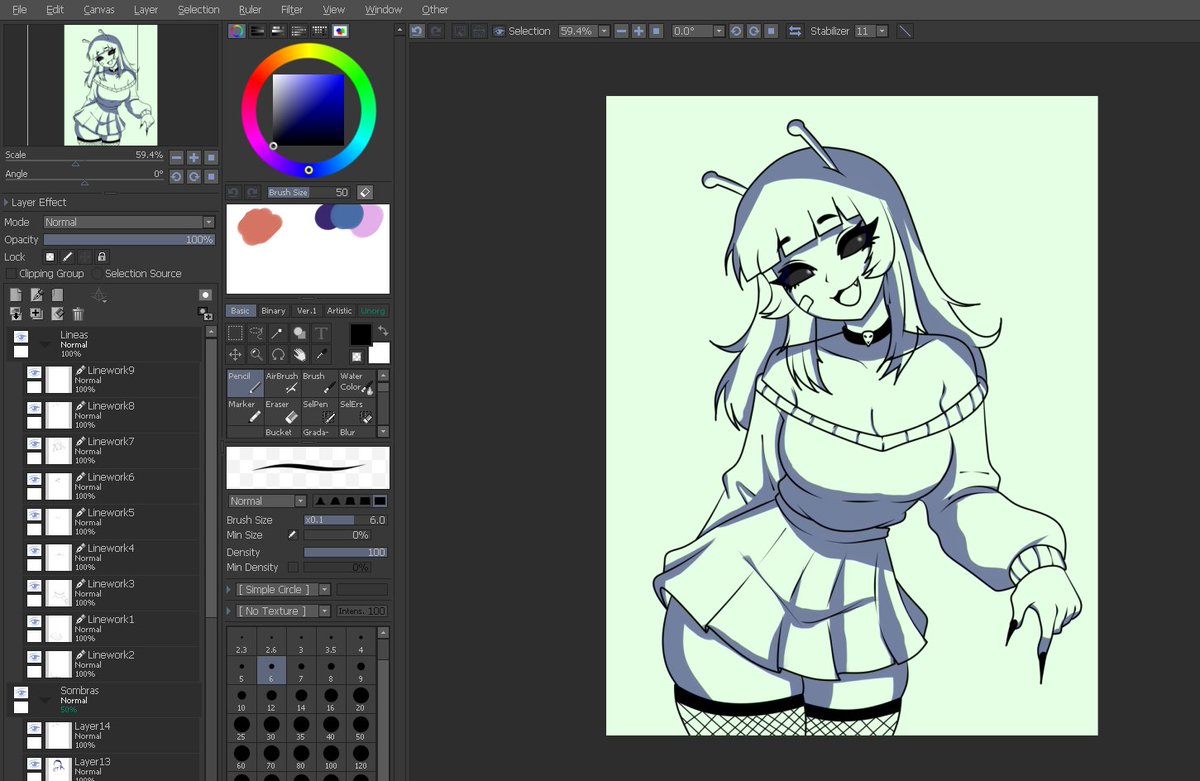Image resolution: width=1200 pixels, height=781 pixels.
Task: Swap foreground and background colors
Action: click(x=382, y=330)
